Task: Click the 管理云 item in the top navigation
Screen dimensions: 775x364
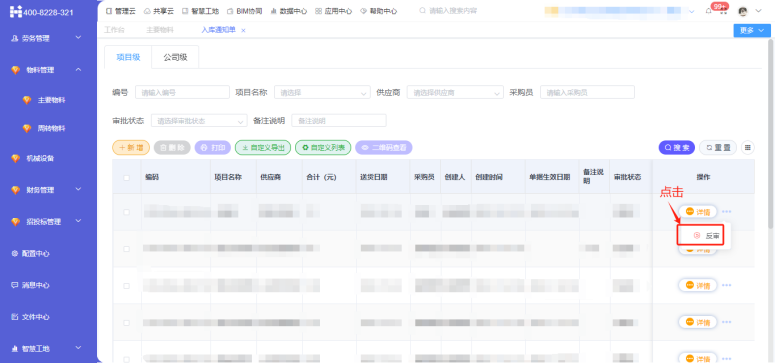Action: coord(122,11)
